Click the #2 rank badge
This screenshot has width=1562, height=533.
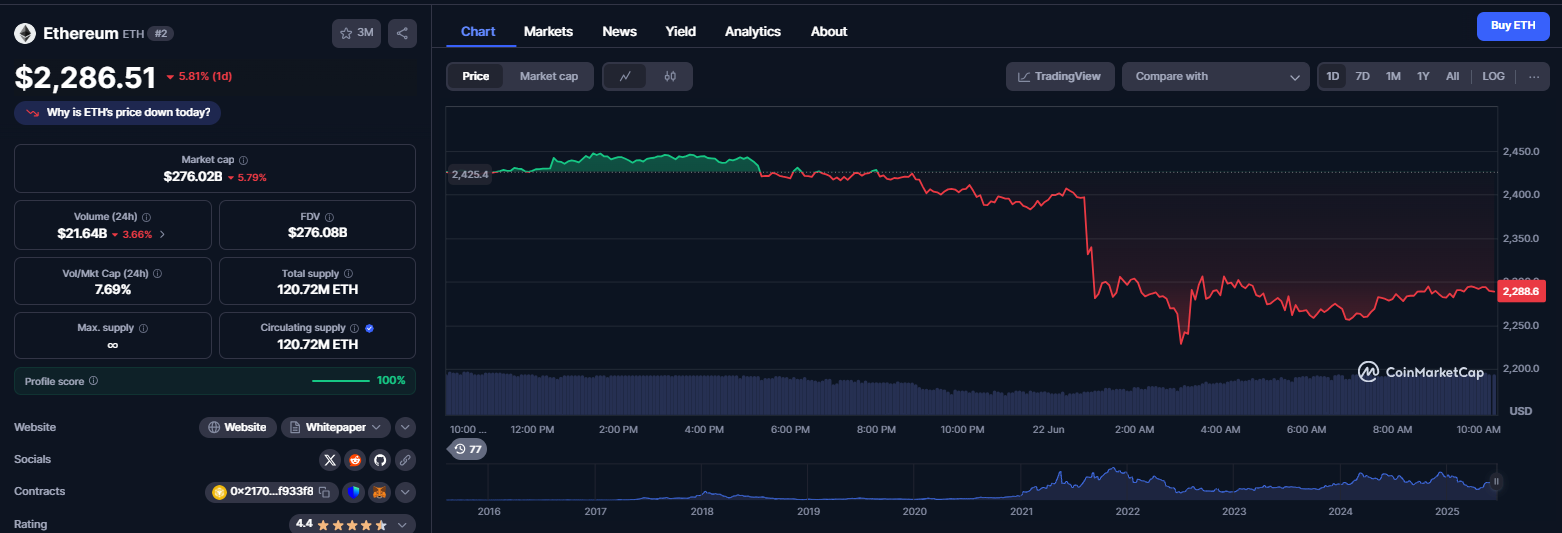point(161,33)
